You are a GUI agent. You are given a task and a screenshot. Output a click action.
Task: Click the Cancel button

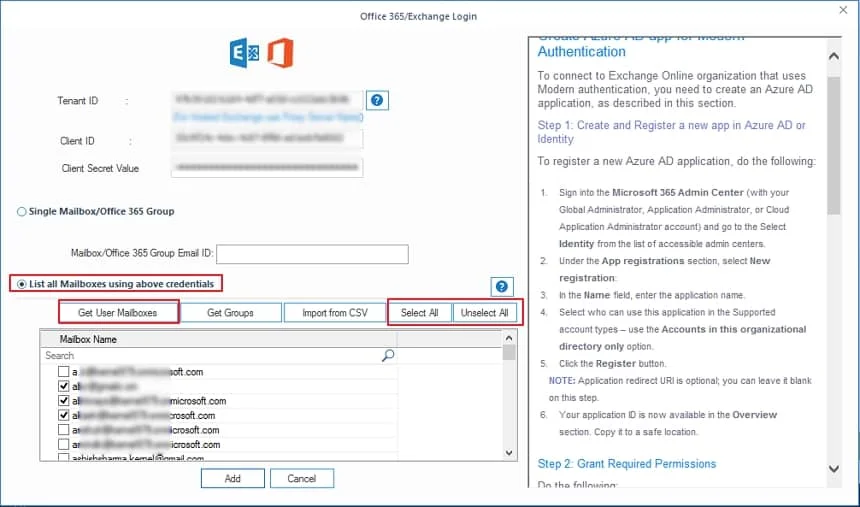tap(302, 478)
